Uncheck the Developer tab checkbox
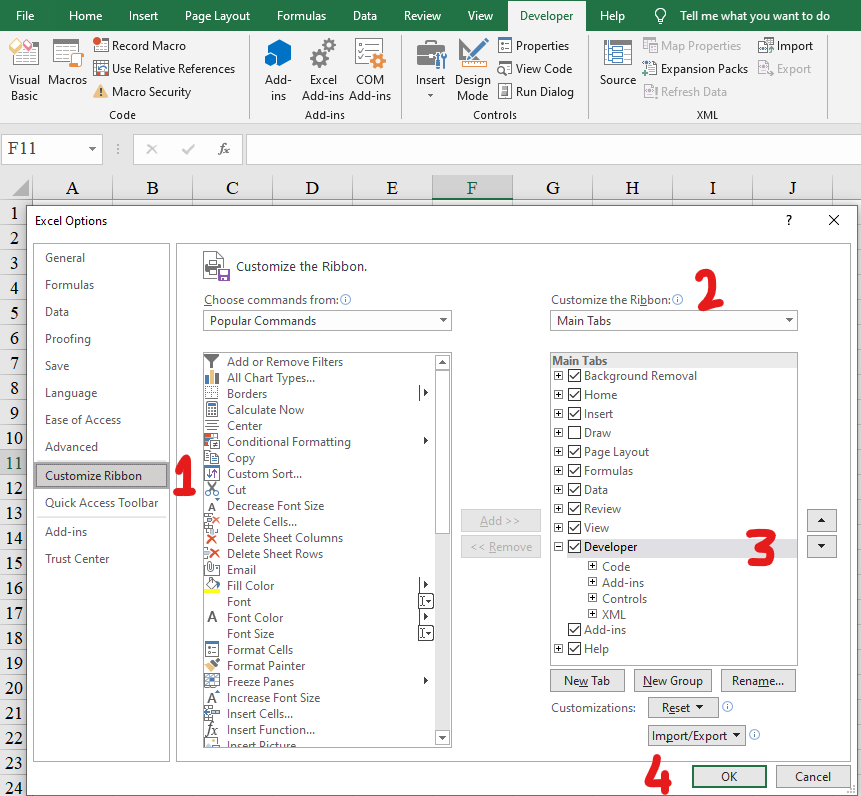The image size is (861, 796). click(574, 546)
